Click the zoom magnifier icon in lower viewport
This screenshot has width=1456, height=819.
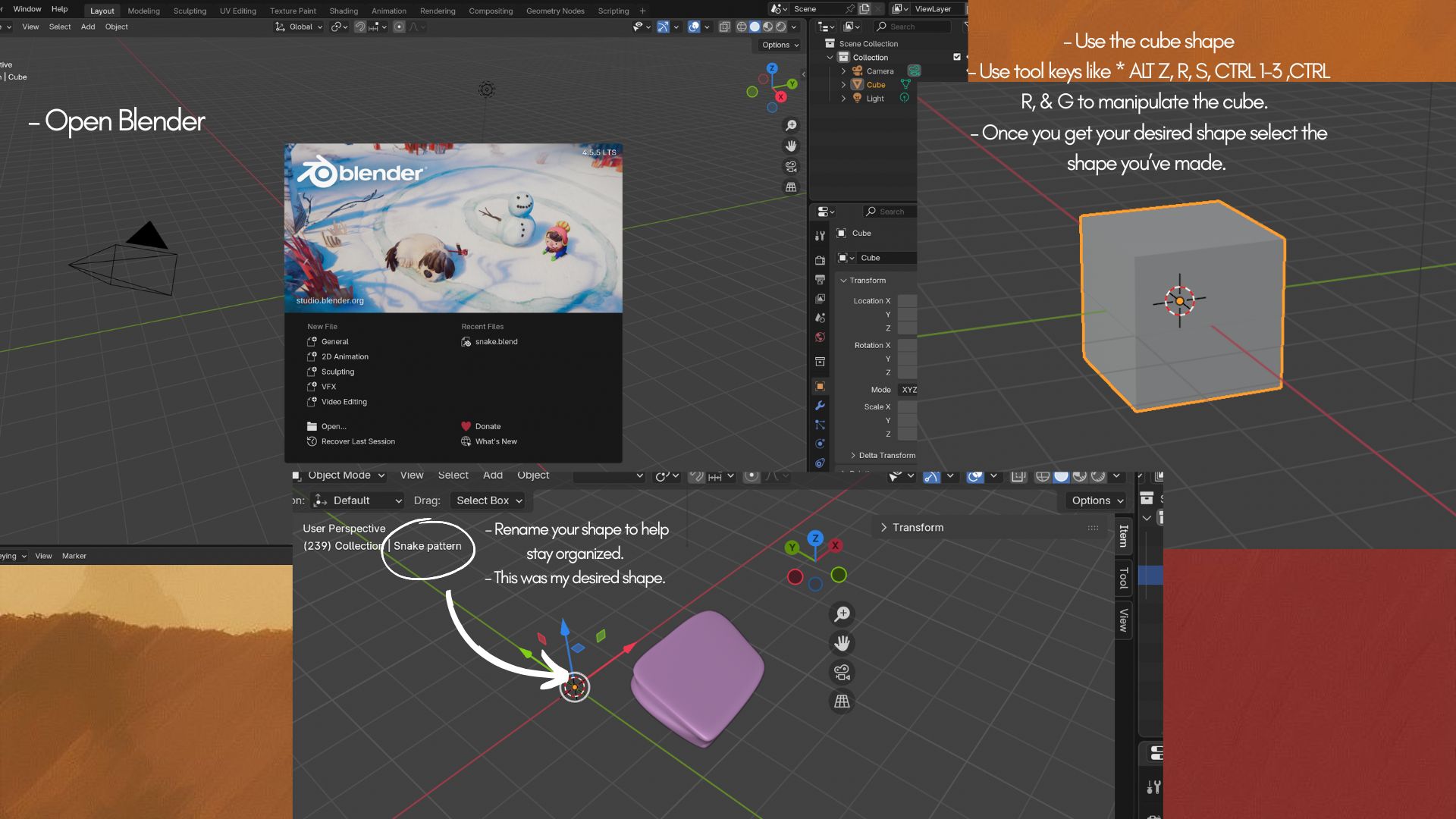coord(842,613)
